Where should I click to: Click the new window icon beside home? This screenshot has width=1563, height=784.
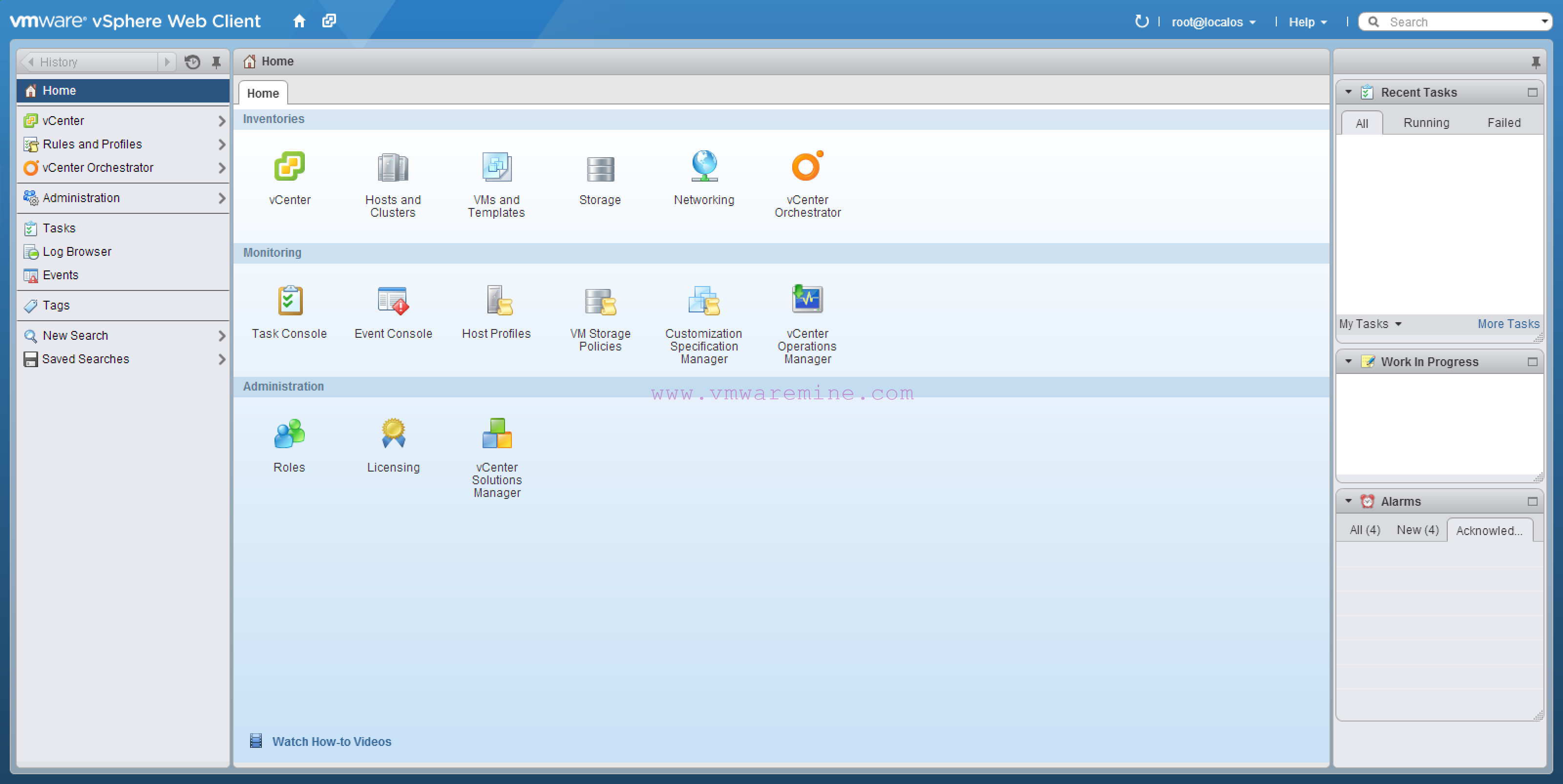point(329,21)
